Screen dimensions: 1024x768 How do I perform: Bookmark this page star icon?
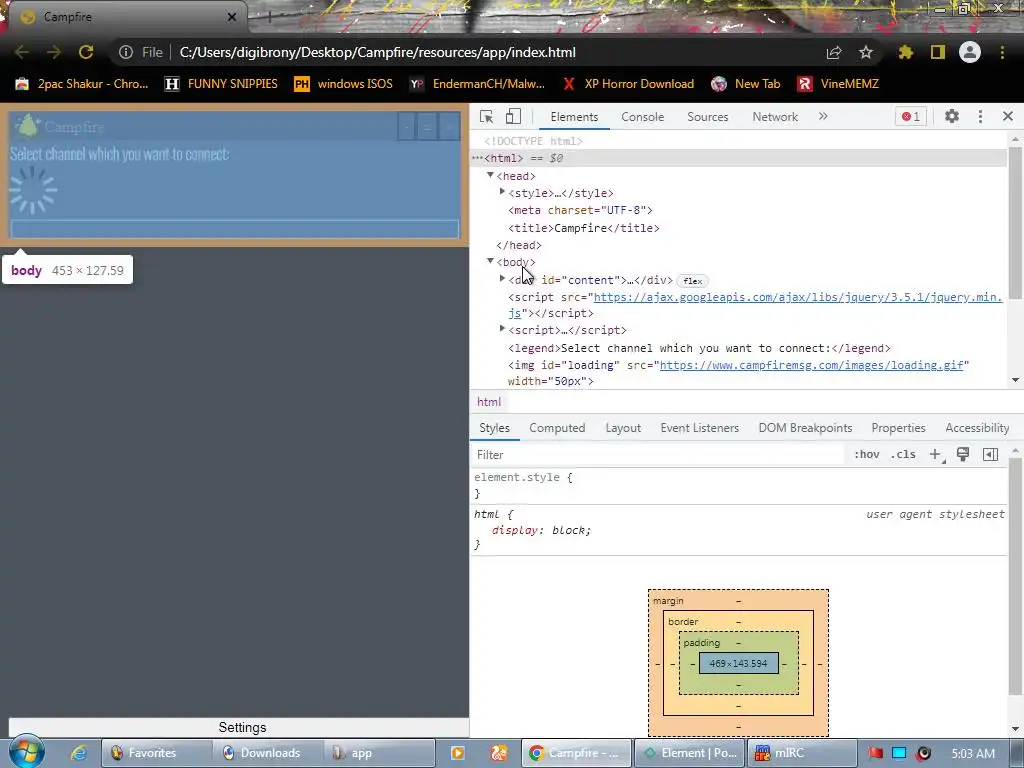point(866,52)
